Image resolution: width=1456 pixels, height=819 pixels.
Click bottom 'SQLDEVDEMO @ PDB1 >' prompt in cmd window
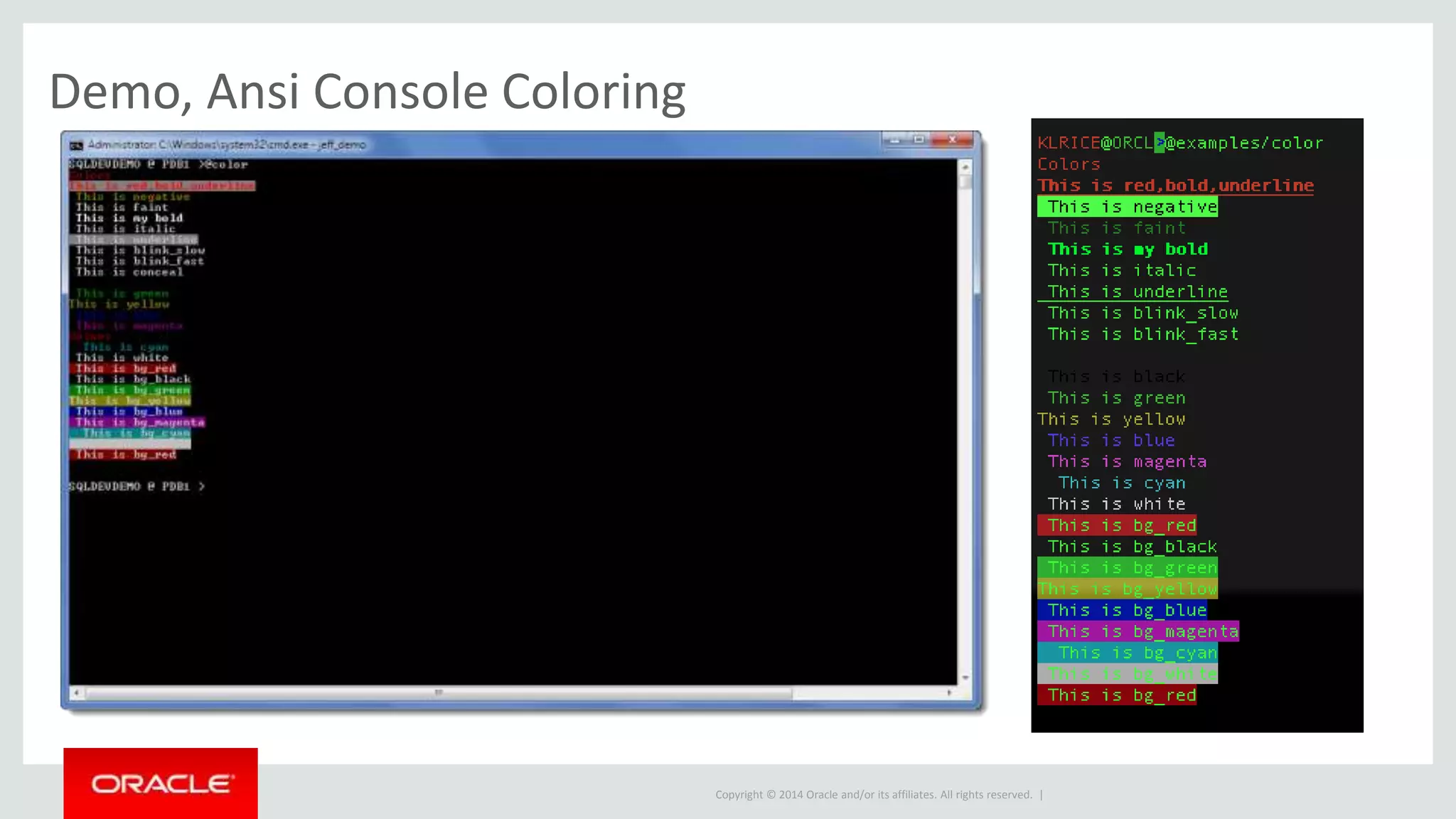136,486
